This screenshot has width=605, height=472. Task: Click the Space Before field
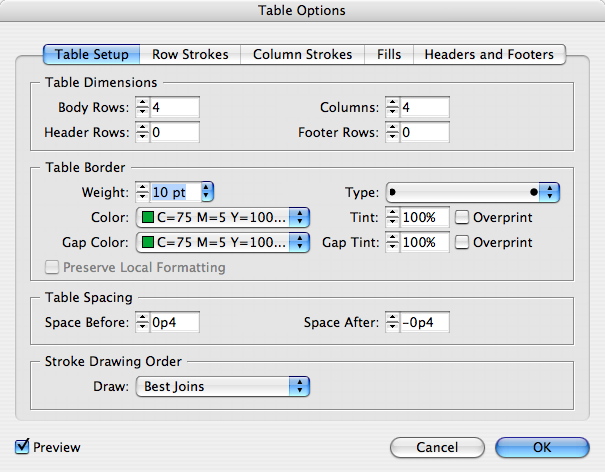coord(174,322)
